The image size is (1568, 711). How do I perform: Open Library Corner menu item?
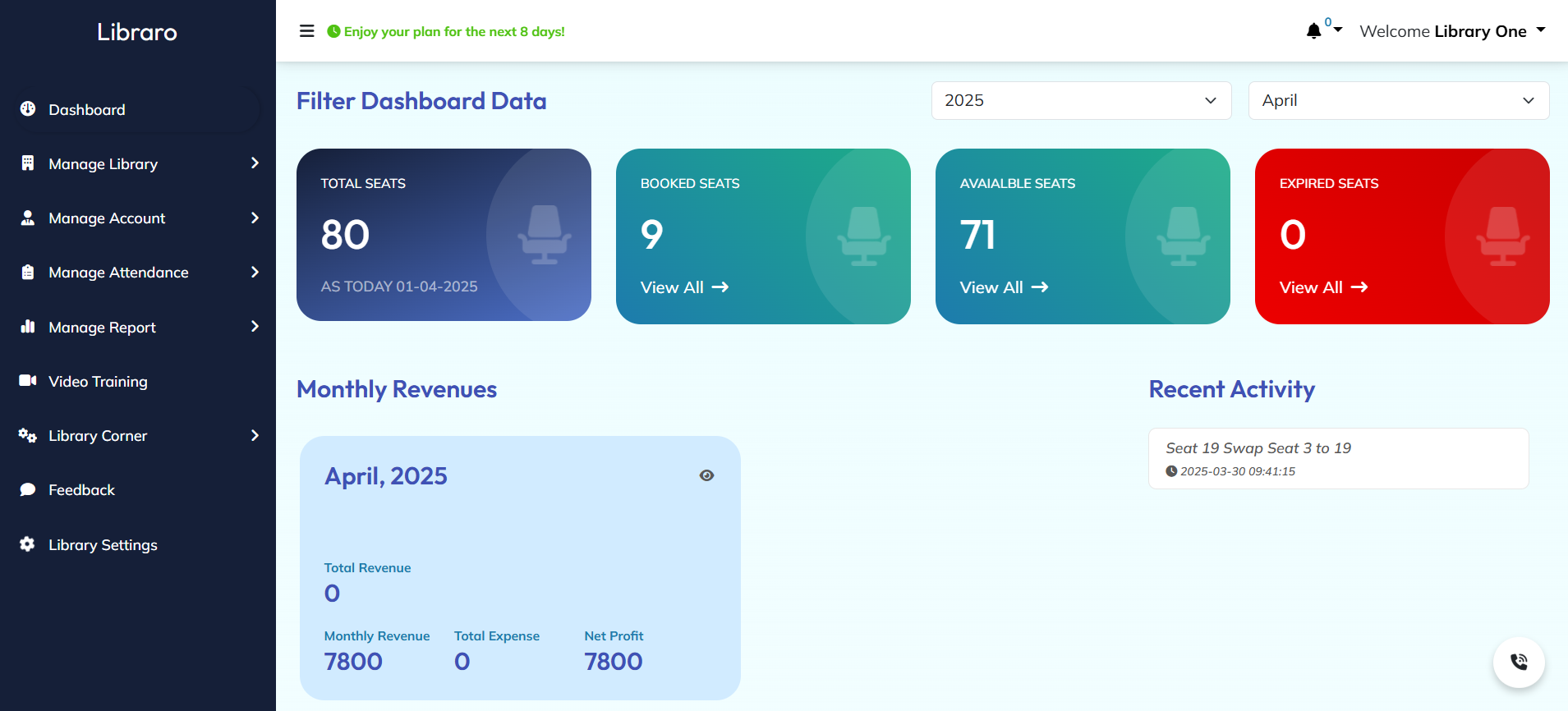[138, 435]
